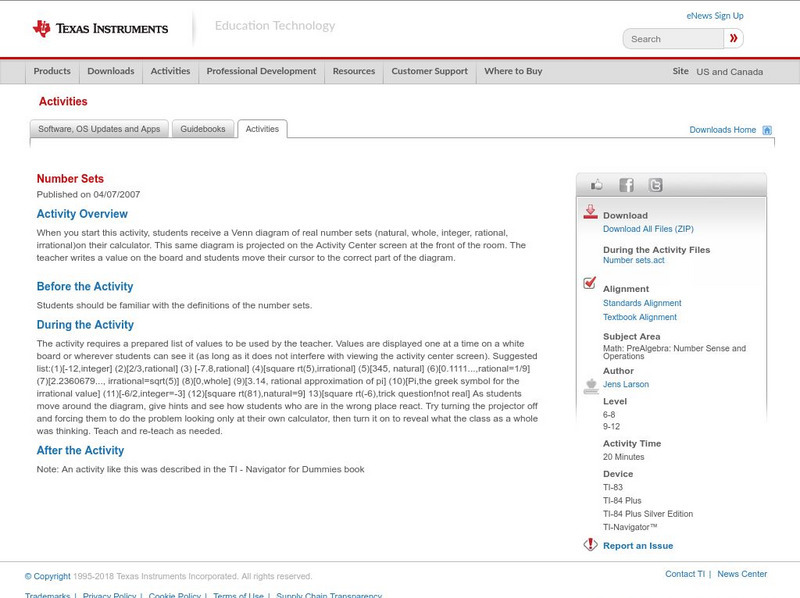Image resolution: width=800 pixels, height=598 pixels.
Task: Share activity via the Twitter icon
Action: point(655,185)
